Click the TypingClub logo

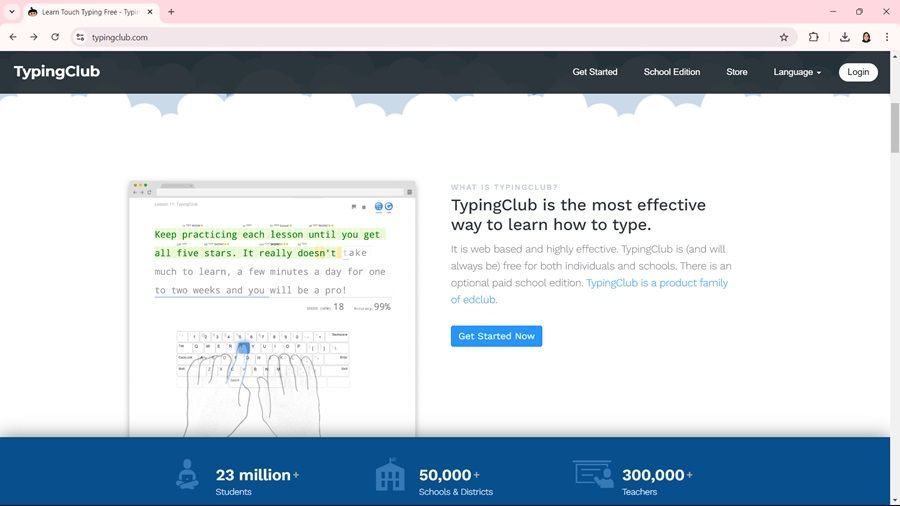(57, 72)
